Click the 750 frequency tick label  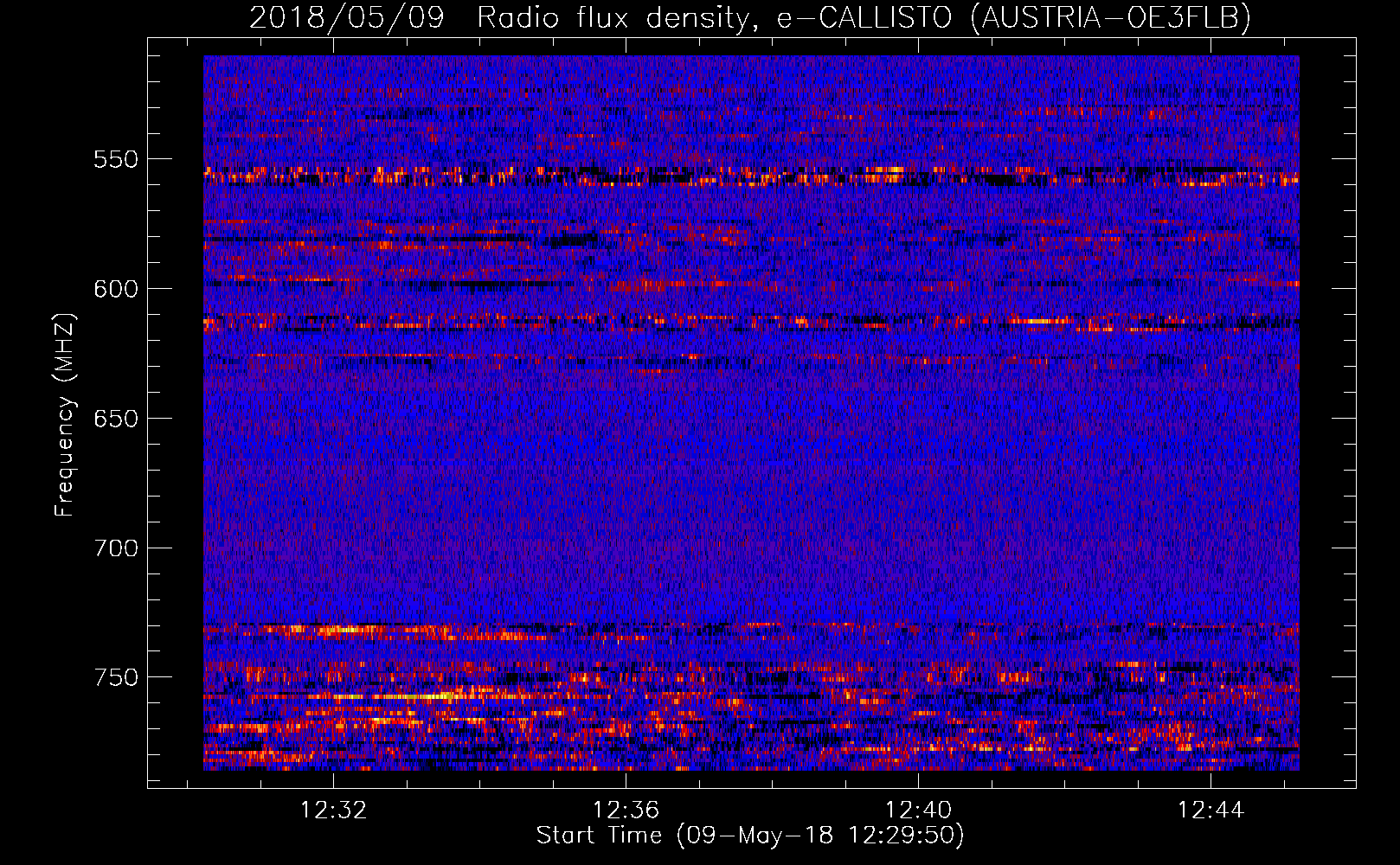(116, 677)
